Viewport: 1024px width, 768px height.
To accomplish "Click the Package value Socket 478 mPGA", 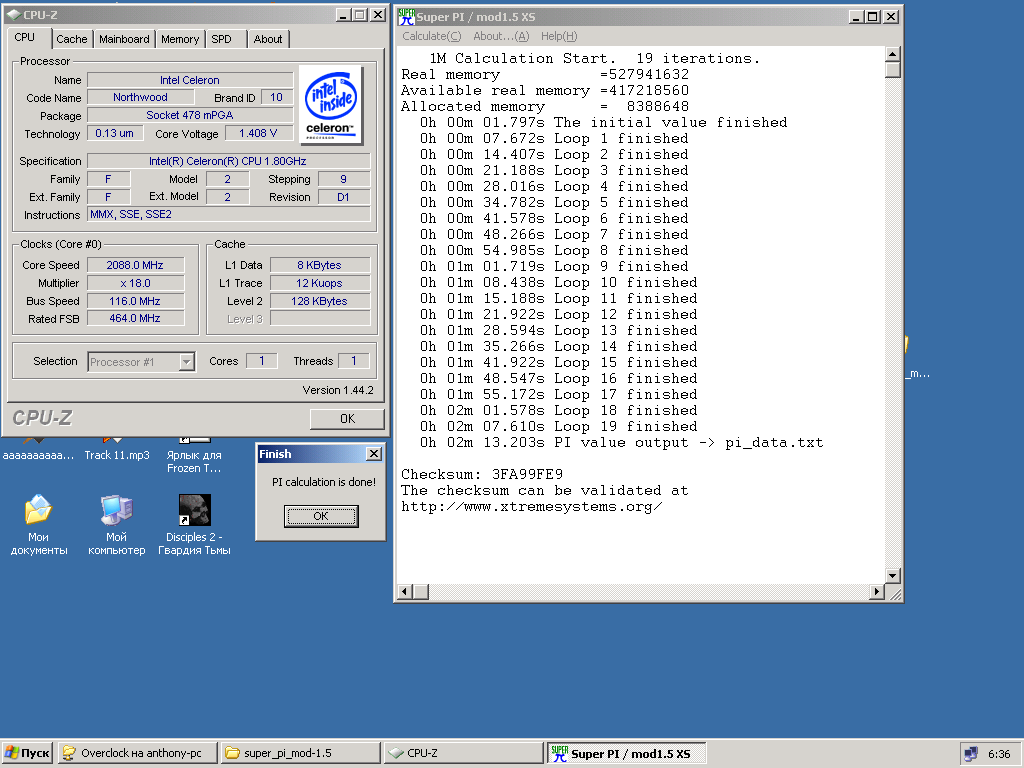I will click(190, 115).
